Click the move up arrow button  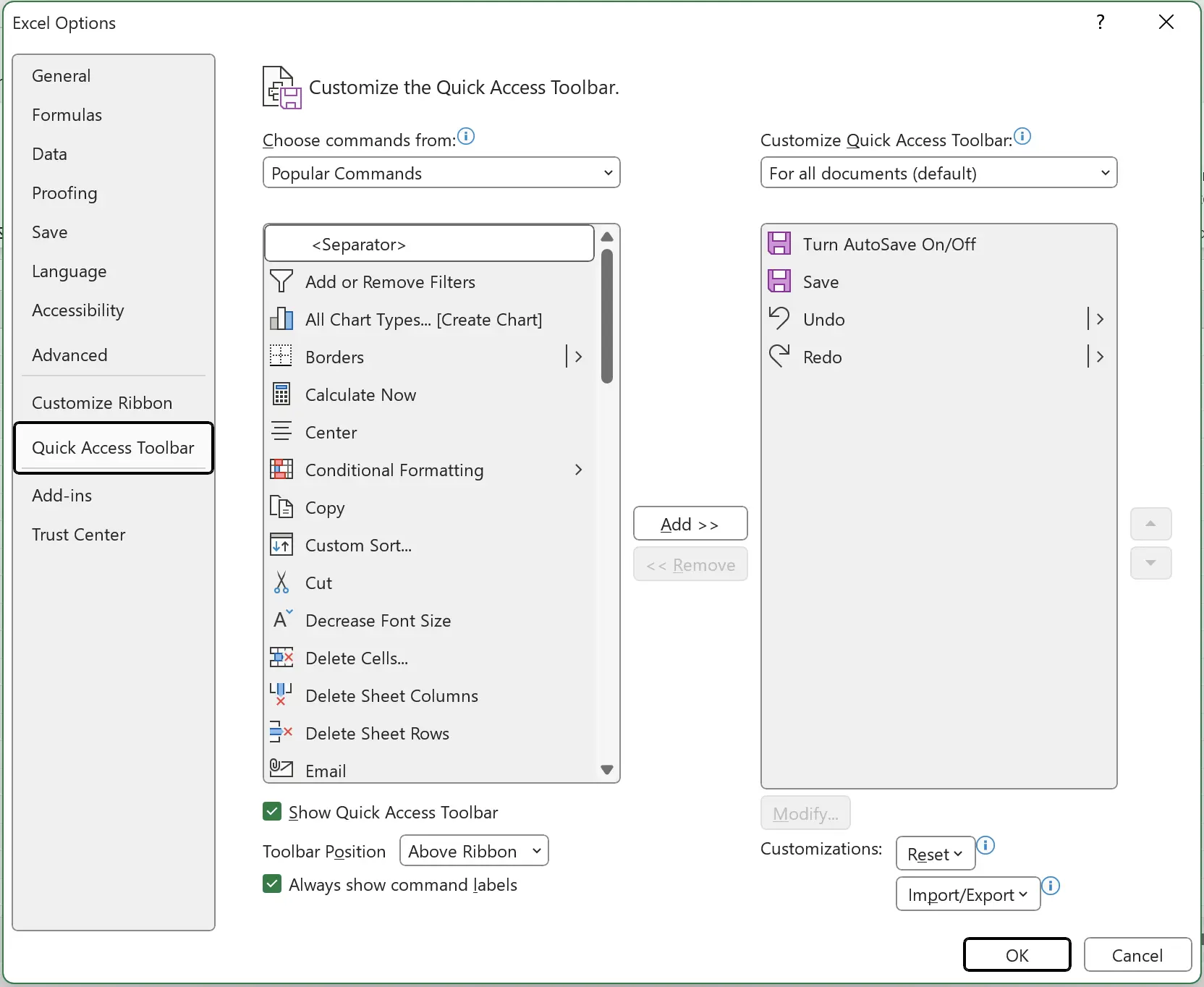[1150, 523]
